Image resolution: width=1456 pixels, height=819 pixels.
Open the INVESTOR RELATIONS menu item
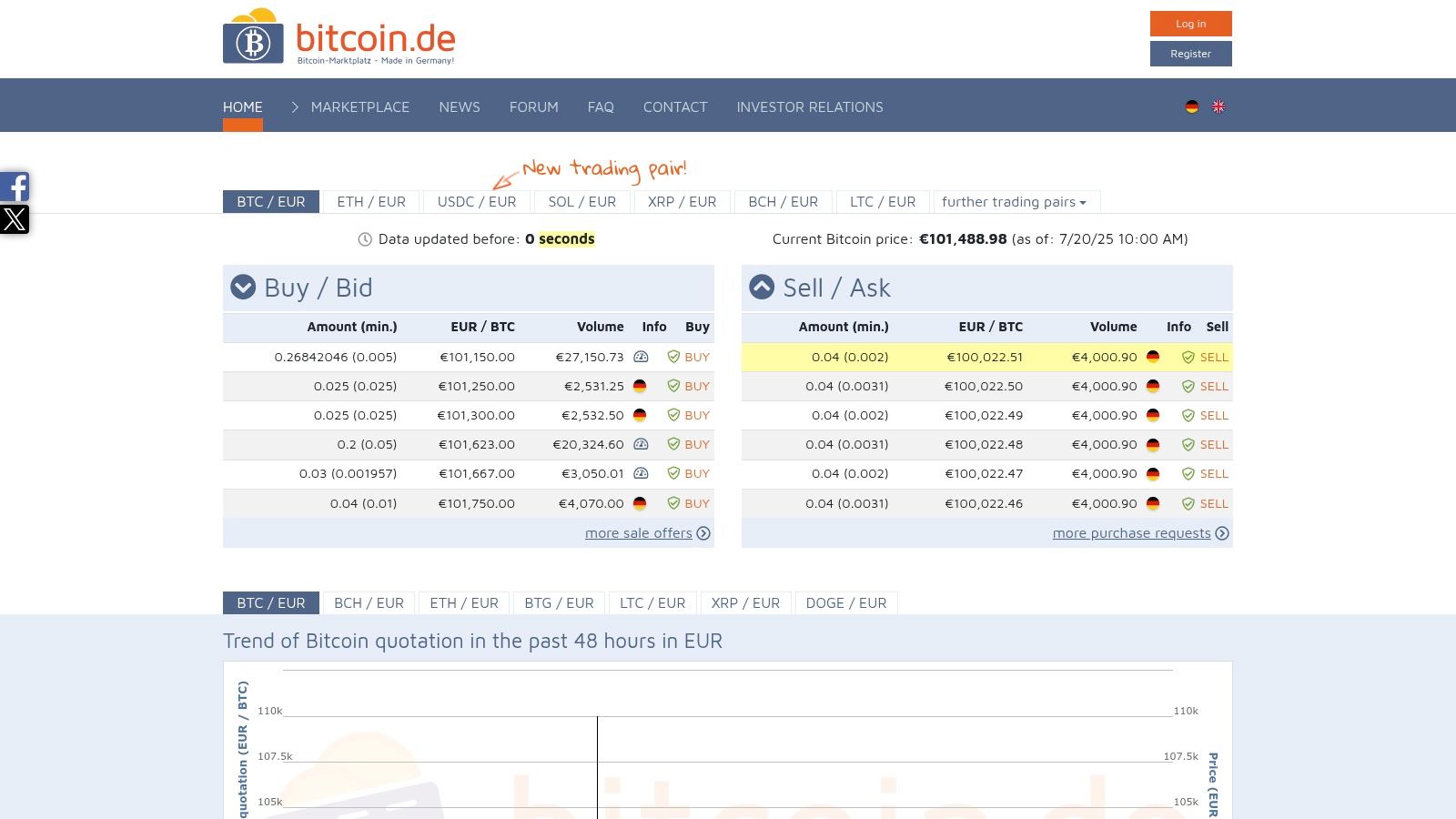point(810,106)
